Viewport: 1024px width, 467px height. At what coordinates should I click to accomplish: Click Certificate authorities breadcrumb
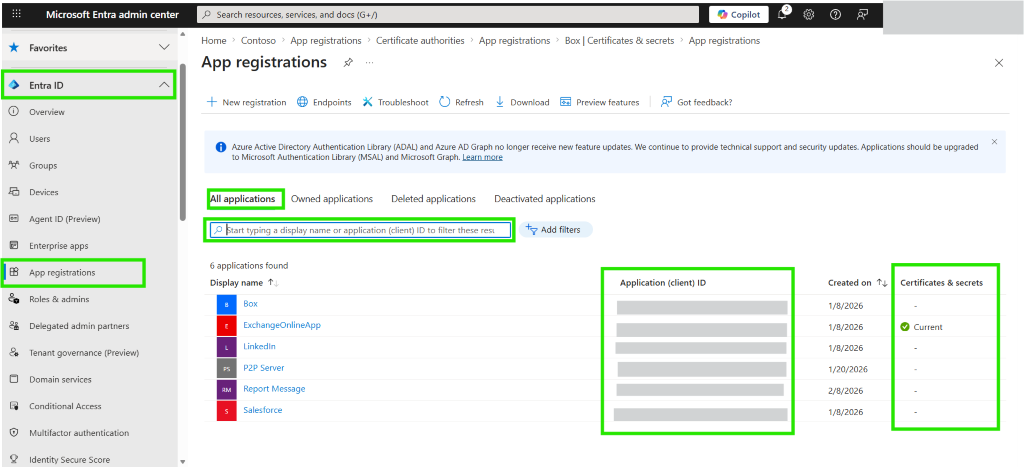tap(420, 40)
